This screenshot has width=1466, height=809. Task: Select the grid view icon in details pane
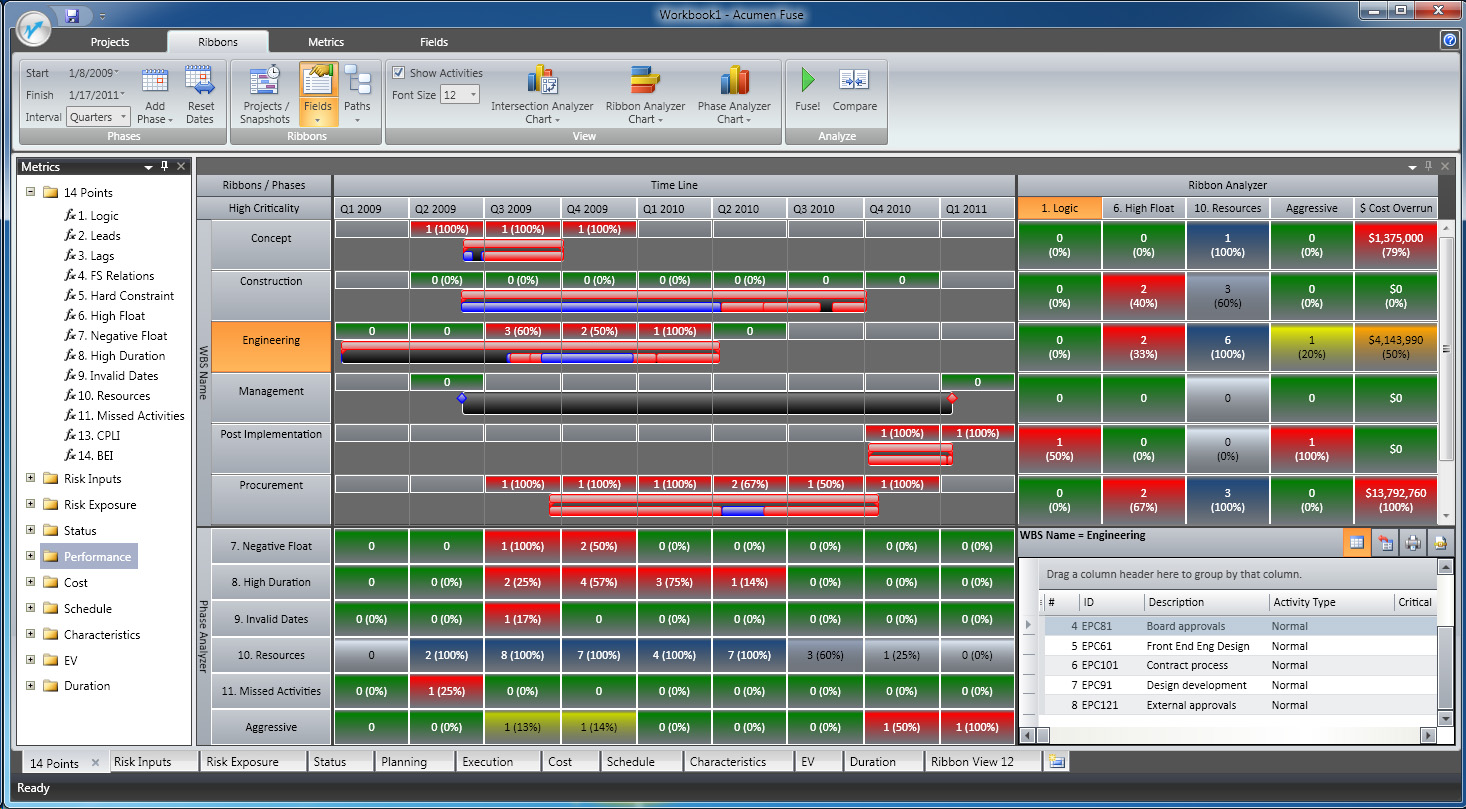pos(1357,543)
